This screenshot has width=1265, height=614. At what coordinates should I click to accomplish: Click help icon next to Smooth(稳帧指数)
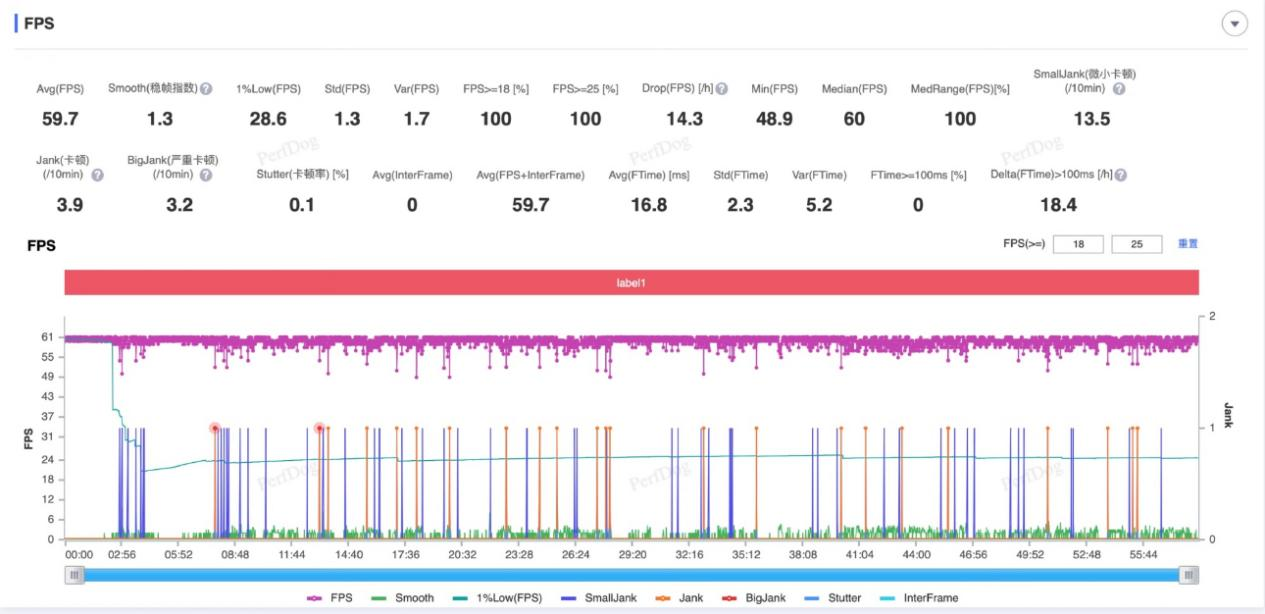click(x=206, y=89)
